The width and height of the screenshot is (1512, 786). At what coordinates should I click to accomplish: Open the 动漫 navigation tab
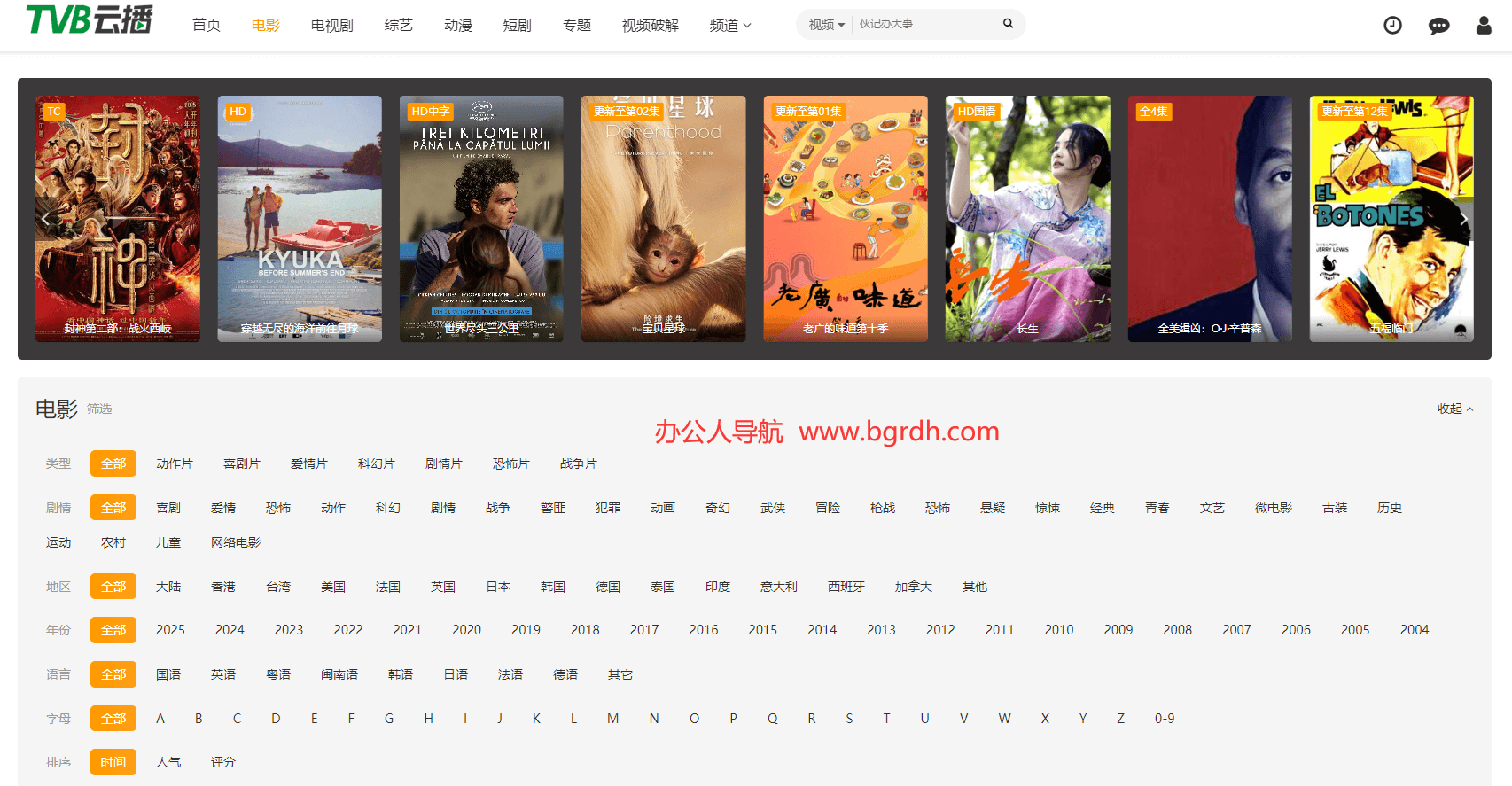click(x=458, y=26)
